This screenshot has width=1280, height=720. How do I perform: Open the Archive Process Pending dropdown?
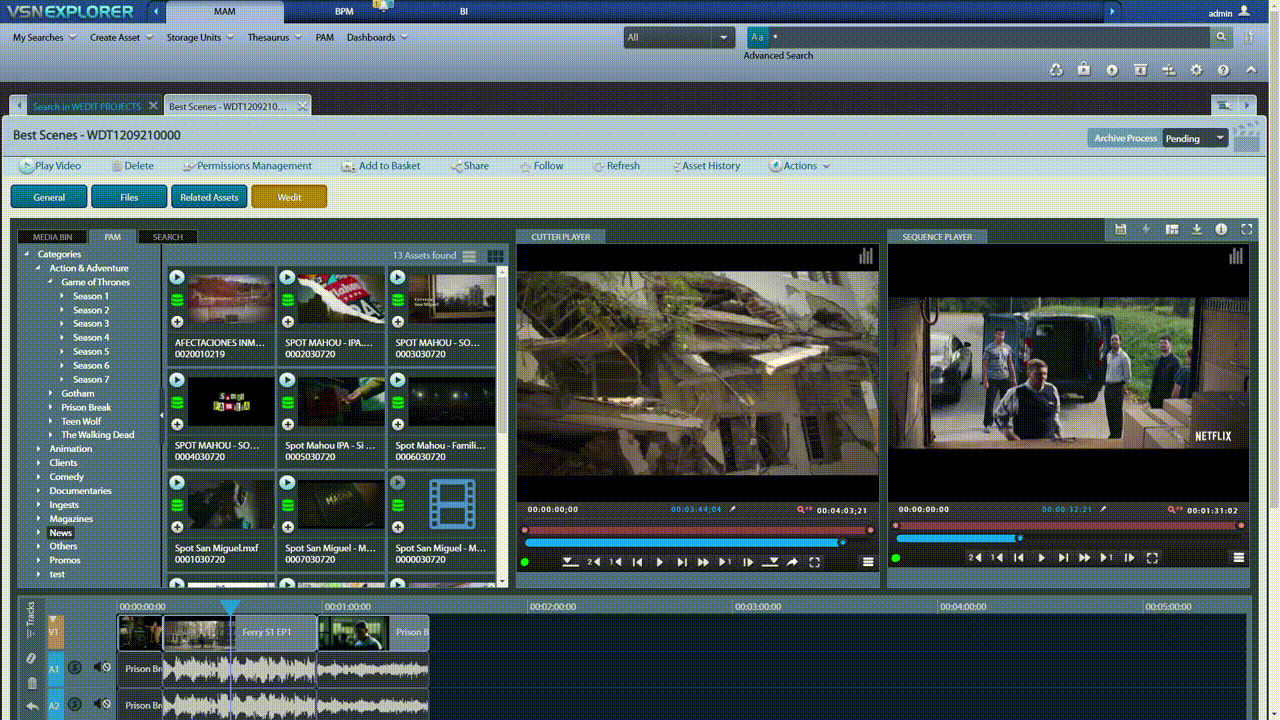click(1195, 138)
